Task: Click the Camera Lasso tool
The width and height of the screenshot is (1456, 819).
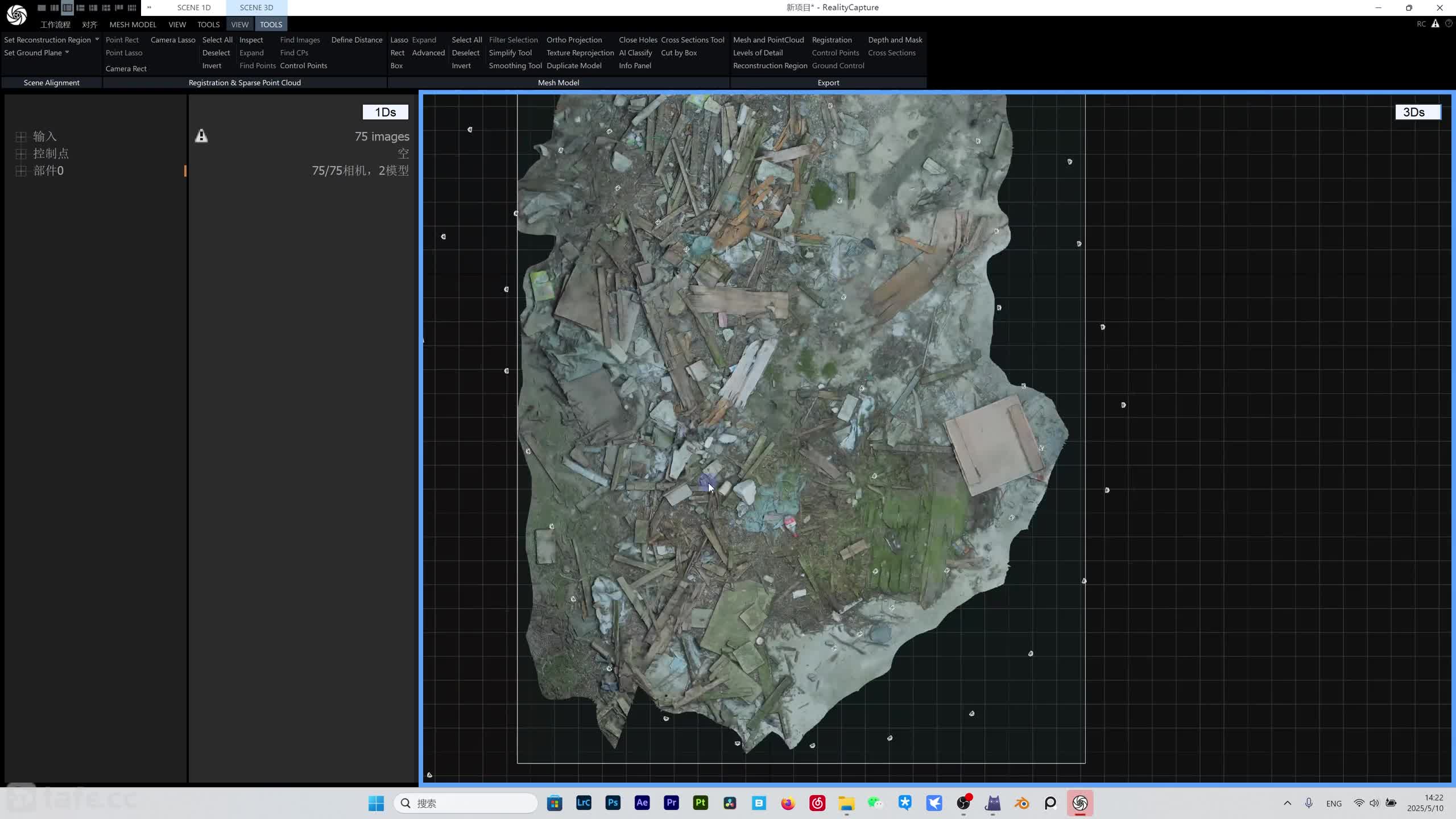Action: (173, 40)
